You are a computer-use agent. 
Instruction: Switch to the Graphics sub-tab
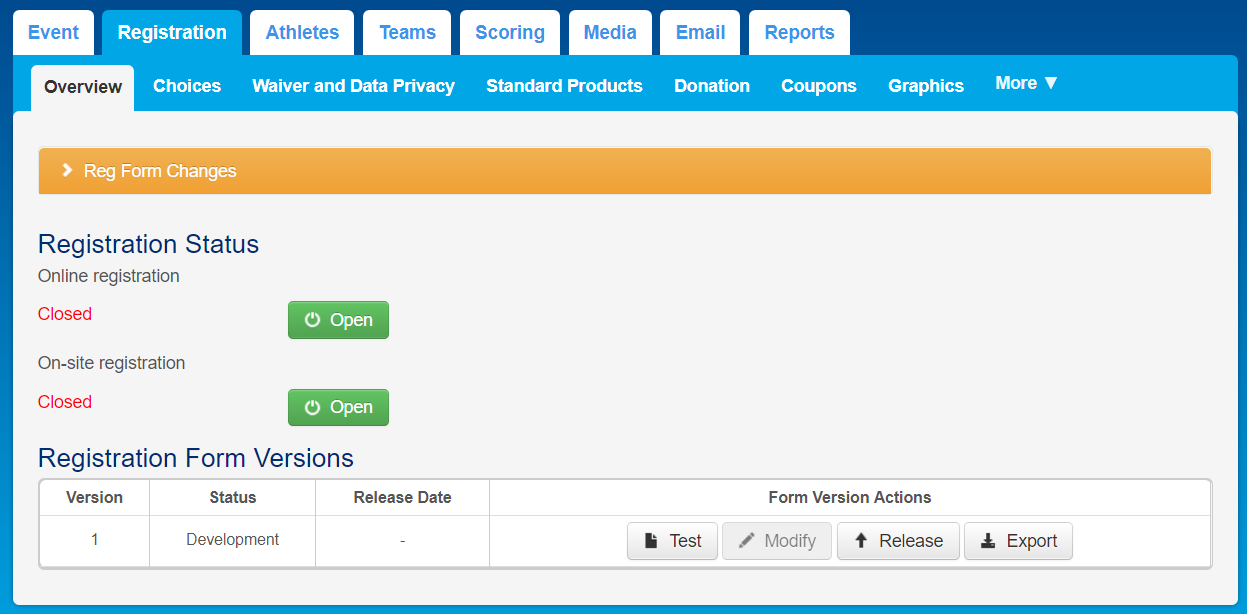[x=926, y=86]
